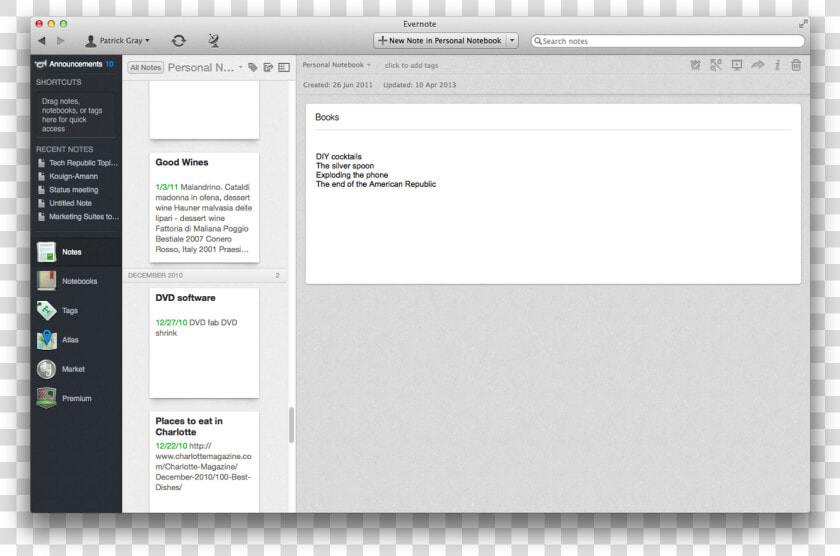This screenshot has height=556, width=840.
Task: Click the note list sort options icon
Action: point(268,67)
